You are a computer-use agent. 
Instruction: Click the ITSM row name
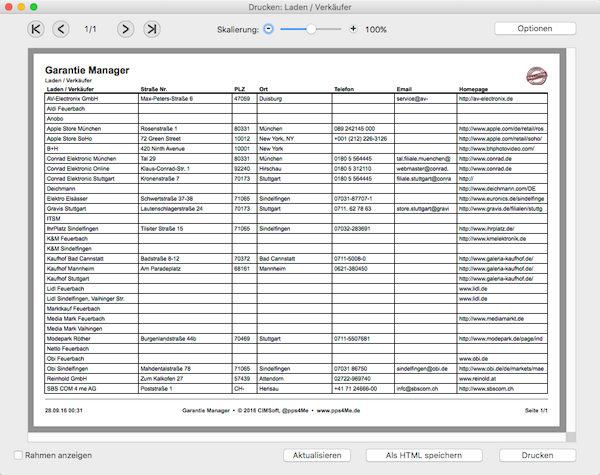click(54, 219)
